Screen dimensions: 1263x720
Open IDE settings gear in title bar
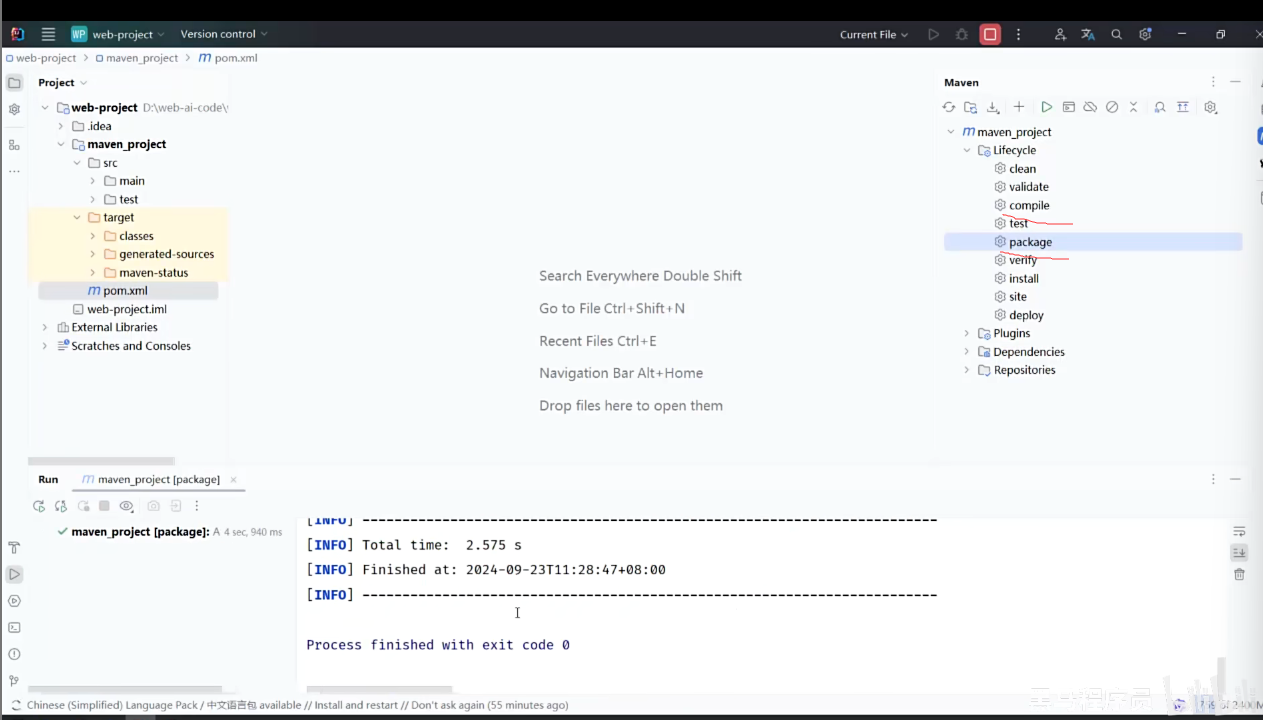1145,34
